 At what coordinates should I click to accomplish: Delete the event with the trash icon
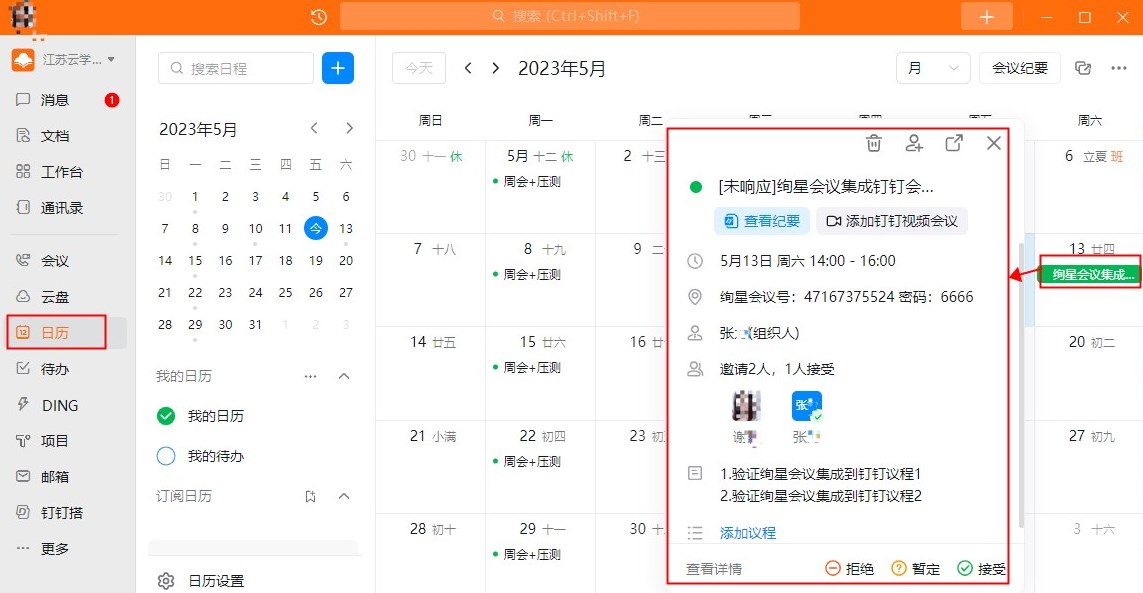874,144
